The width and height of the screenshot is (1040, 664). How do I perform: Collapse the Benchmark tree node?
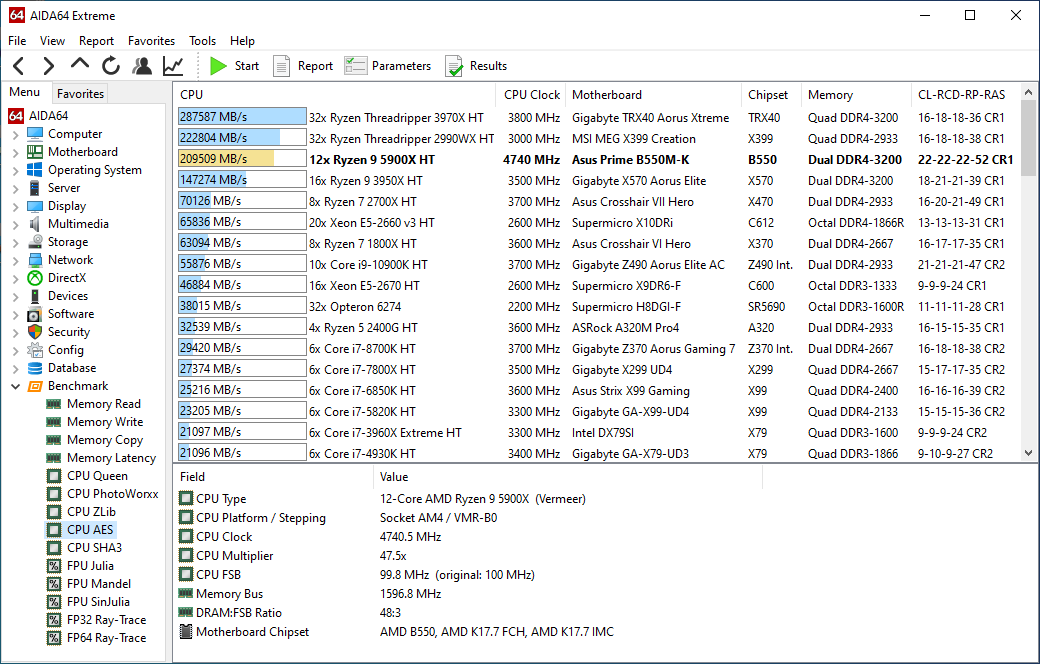click(15, 386)
